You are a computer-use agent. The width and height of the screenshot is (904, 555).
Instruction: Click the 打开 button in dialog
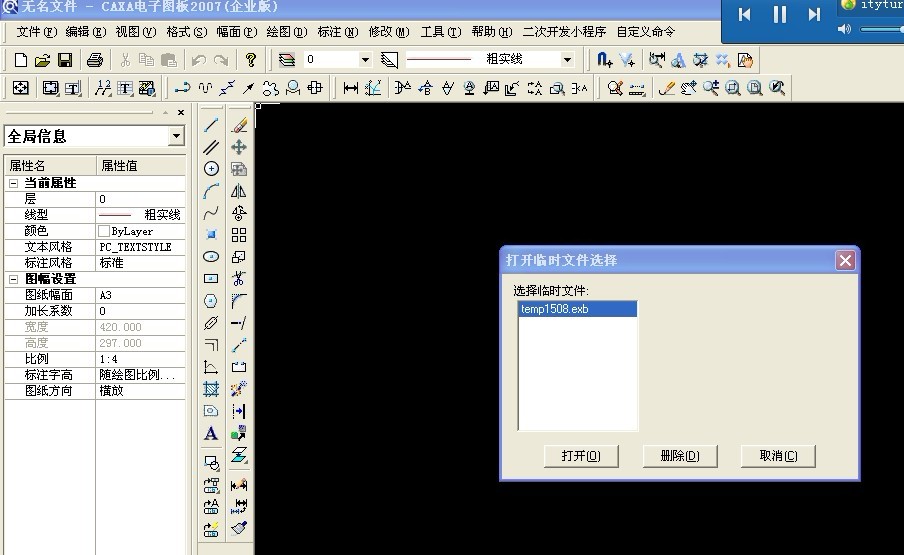(581, 456)
